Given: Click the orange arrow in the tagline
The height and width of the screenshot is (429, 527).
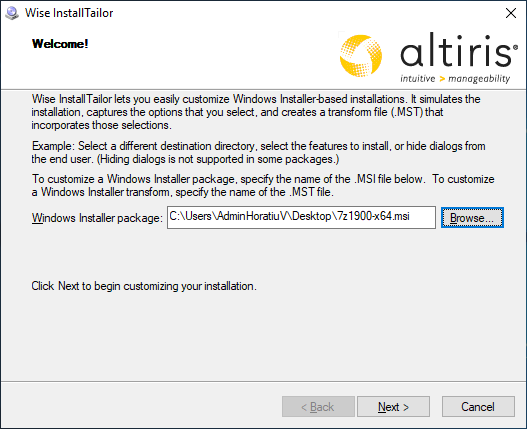Looking at the screenshot, I should (x=442, y=79).
